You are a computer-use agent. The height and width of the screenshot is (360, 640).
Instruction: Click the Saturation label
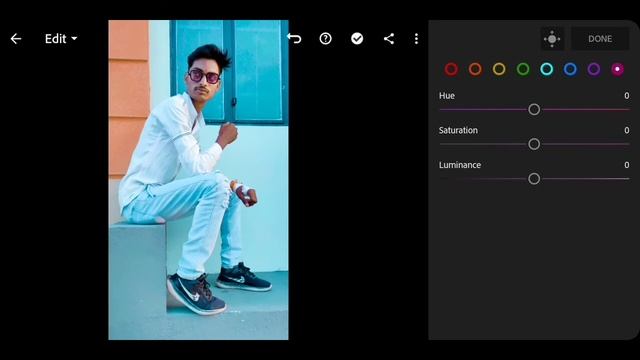tap(458, 131)
